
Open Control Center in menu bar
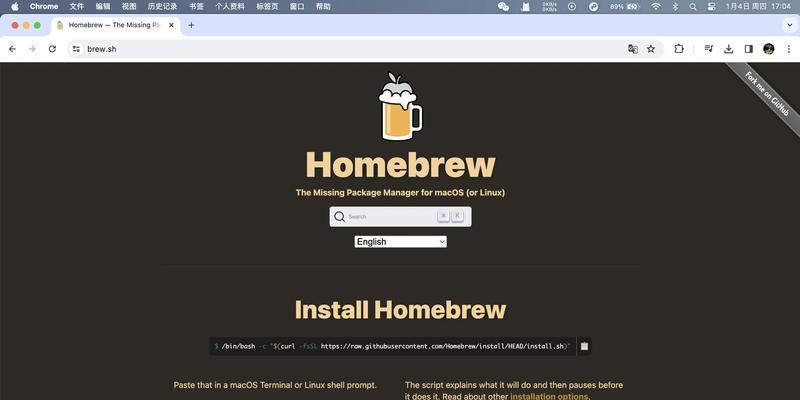tap(711, 7)
